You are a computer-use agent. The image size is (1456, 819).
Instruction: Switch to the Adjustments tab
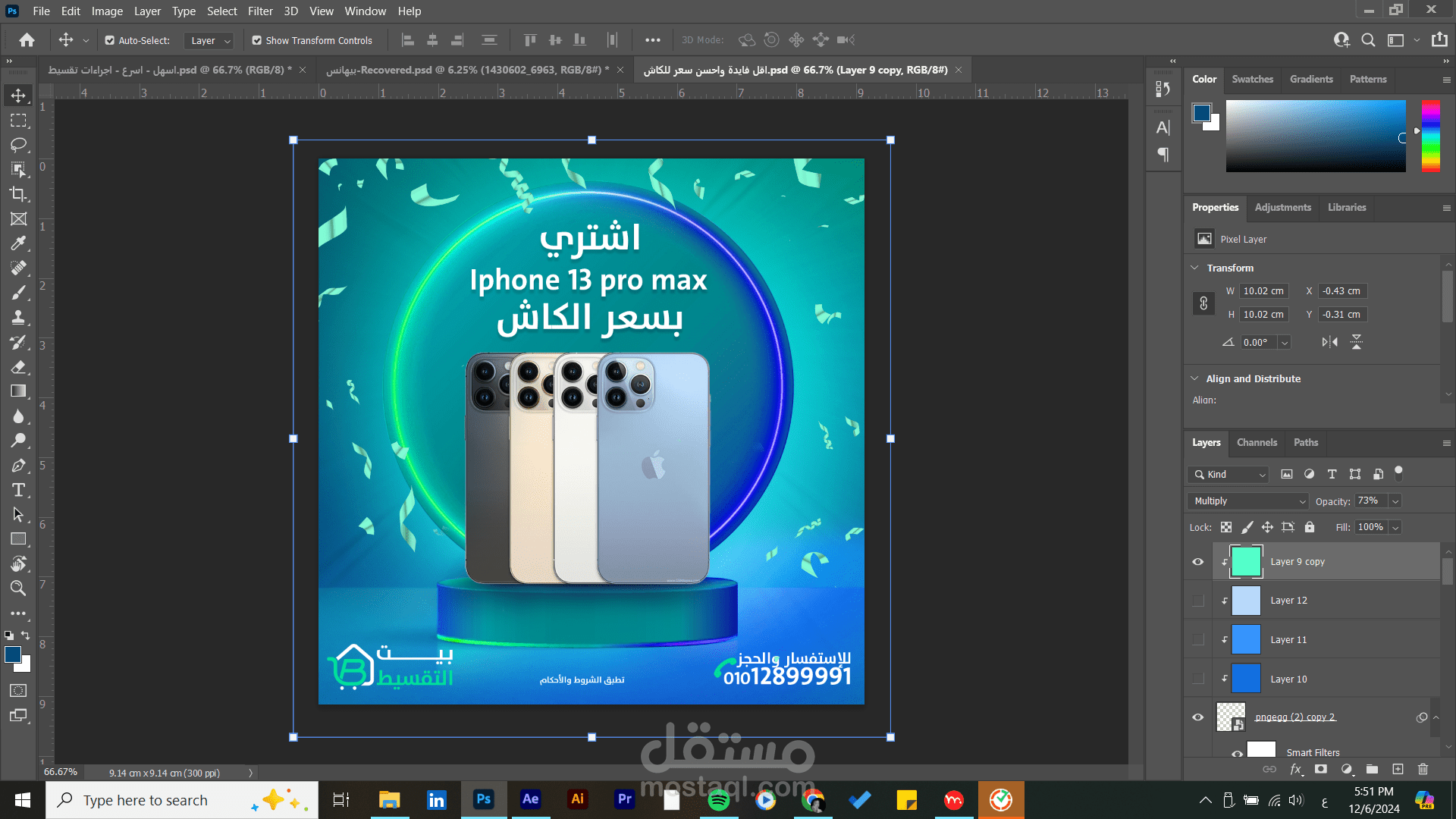[x=1282, y=207]
